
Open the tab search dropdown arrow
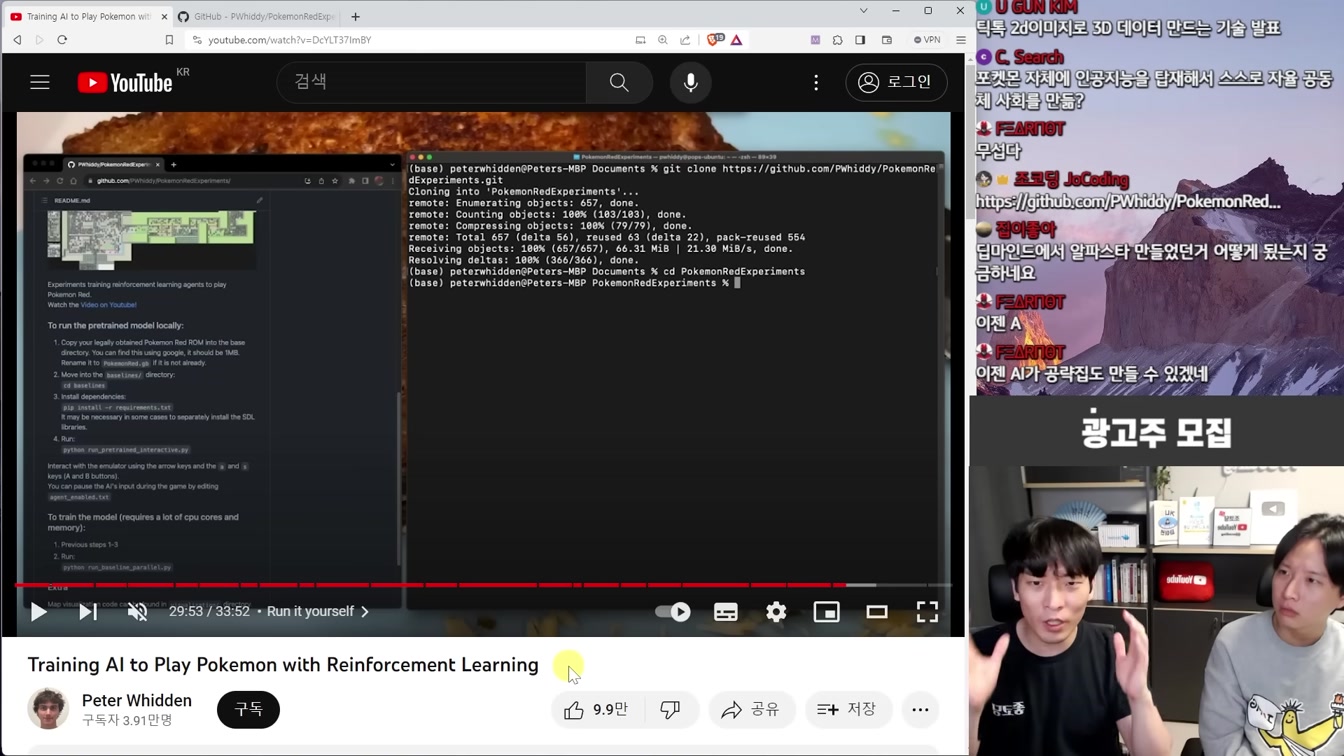point(864,11)
